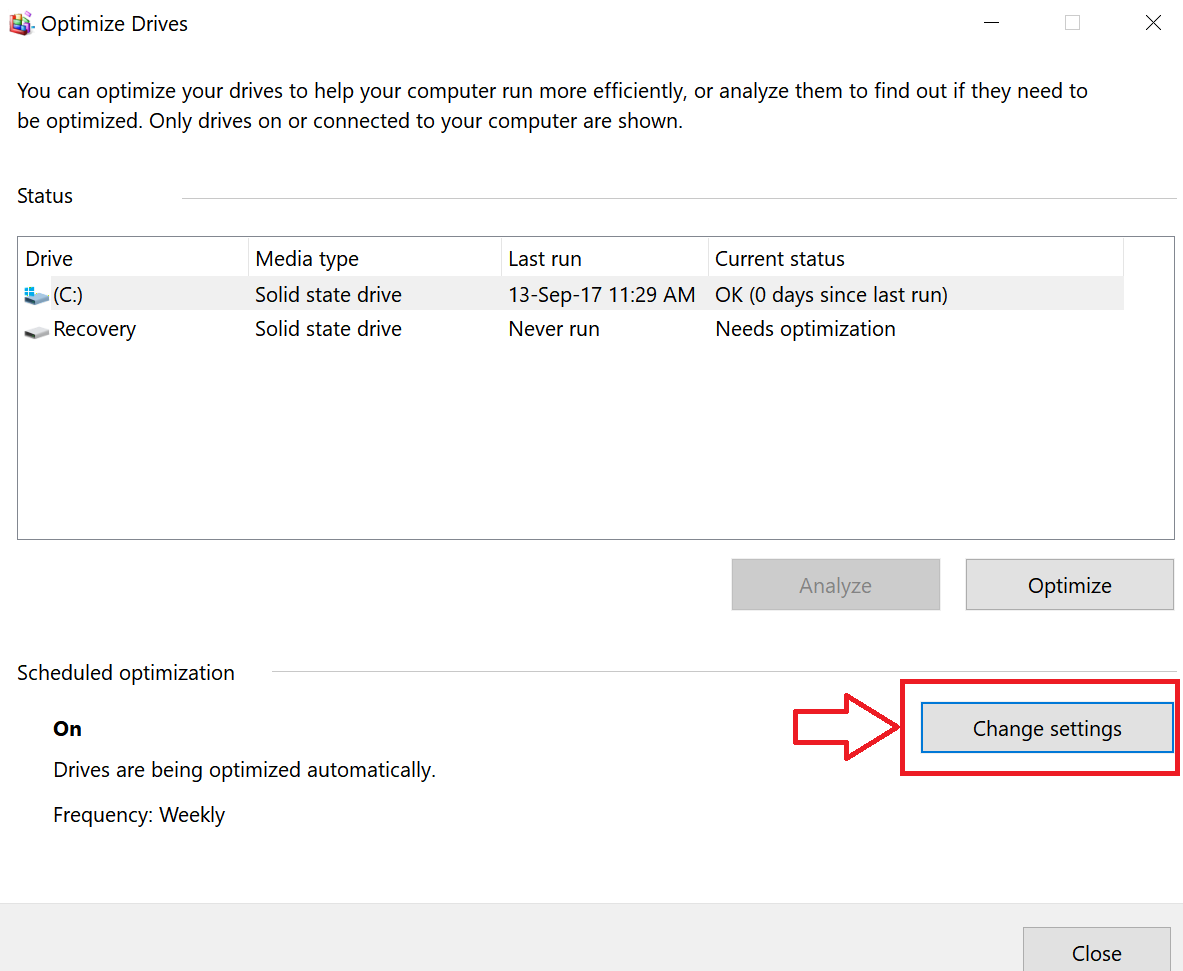Click the Scheduled optimization heading
Viewport: 1183px width, 971px height.
126,673
